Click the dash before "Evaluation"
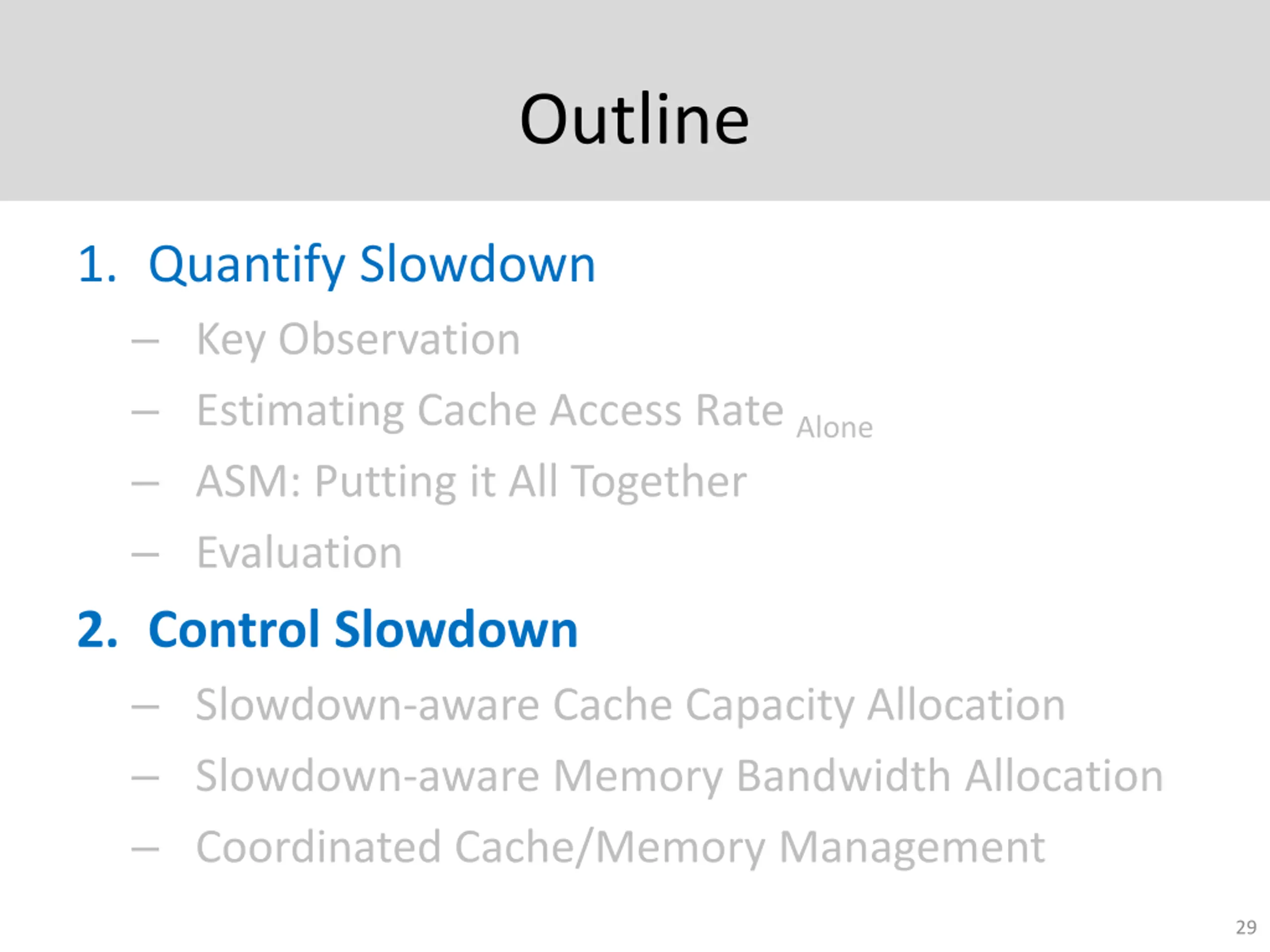The height and width of the screenshot is (952, 1270). [x=145, y=555]
